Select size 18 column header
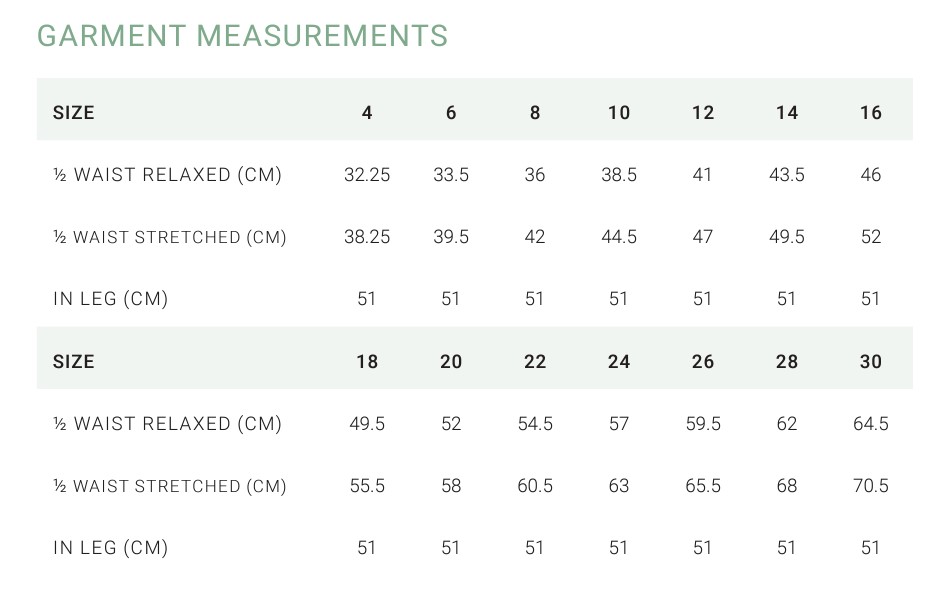The height and width of the screenshot is (592, 935). (x=367, y=362)
